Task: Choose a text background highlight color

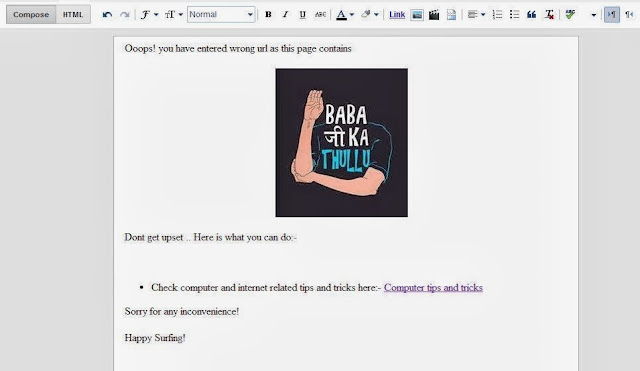Action: [370, 15]
